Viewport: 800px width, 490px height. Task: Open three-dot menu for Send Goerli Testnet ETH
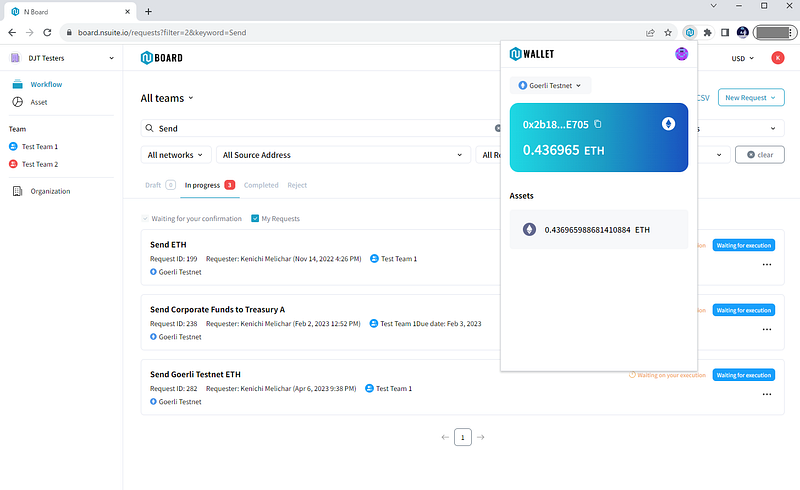tap(767, 394)
